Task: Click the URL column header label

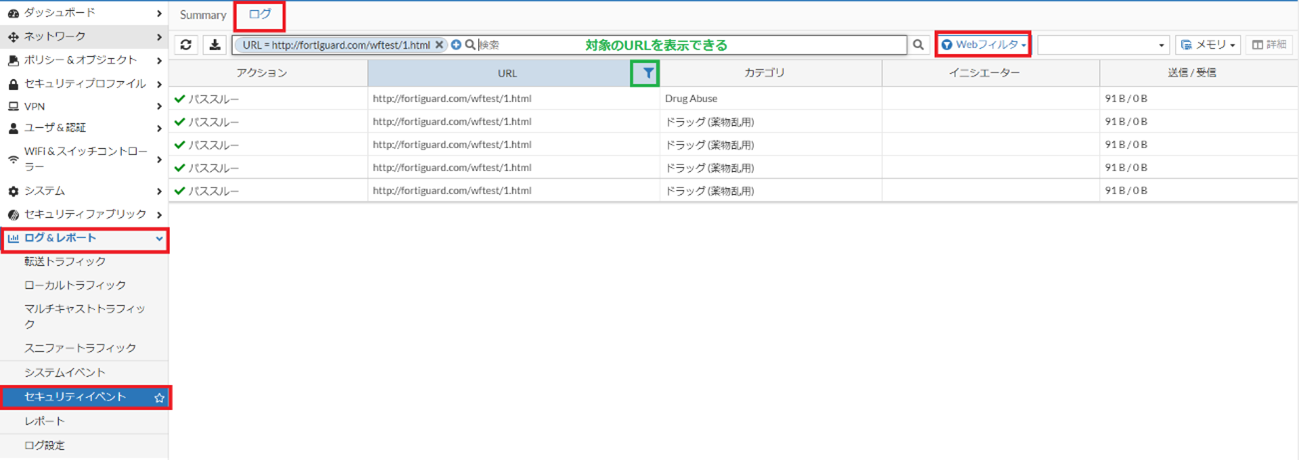Action: [507, 73]
